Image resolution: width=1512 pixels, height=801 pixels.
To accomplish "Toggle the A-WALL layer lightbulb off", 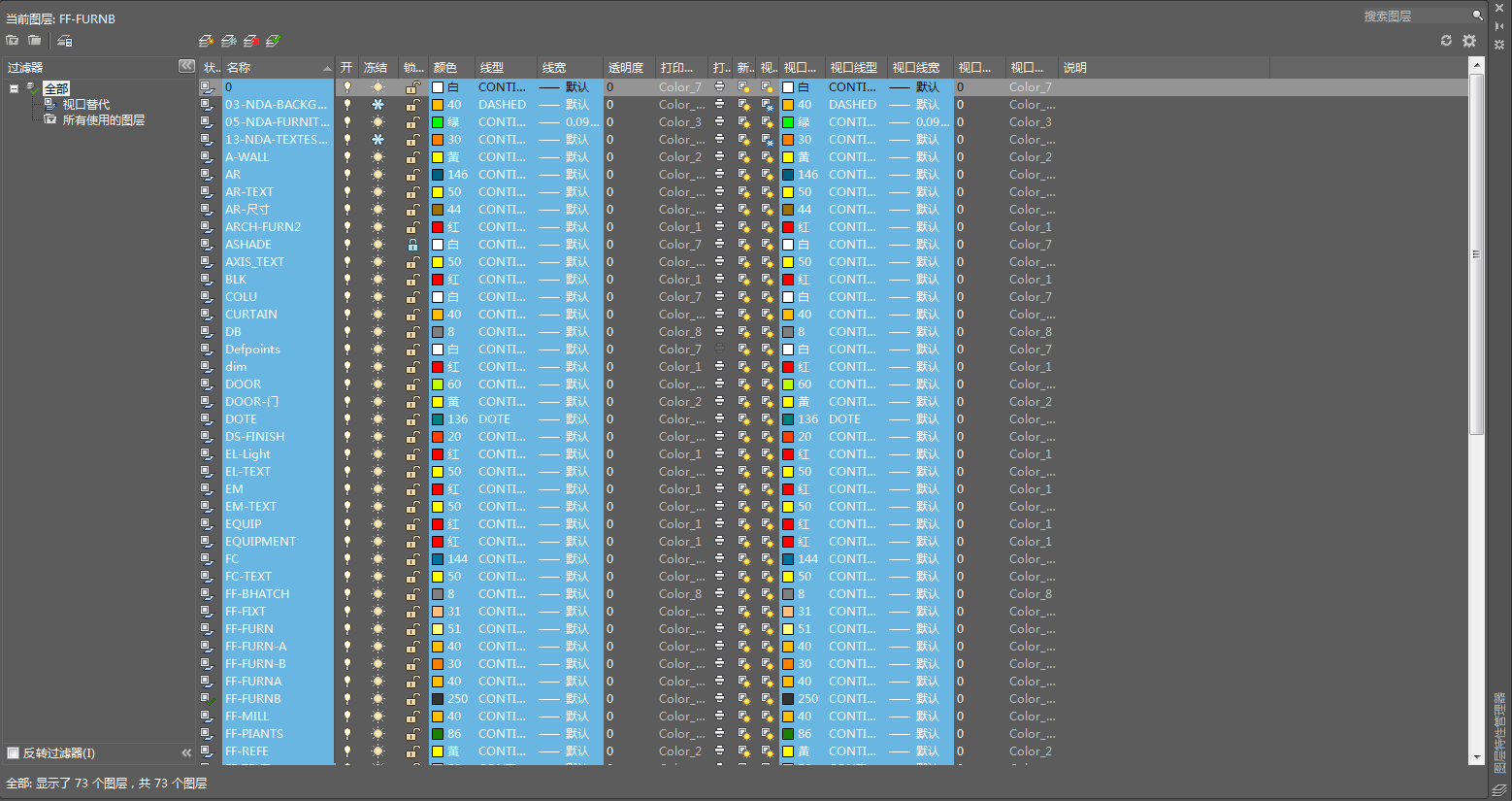I will pos(347,157).
